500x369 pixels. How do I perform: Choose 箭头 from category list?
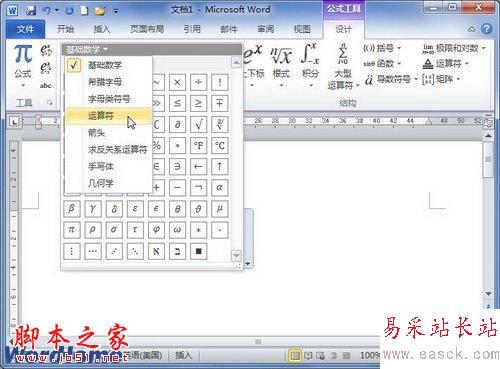[109, 133]
